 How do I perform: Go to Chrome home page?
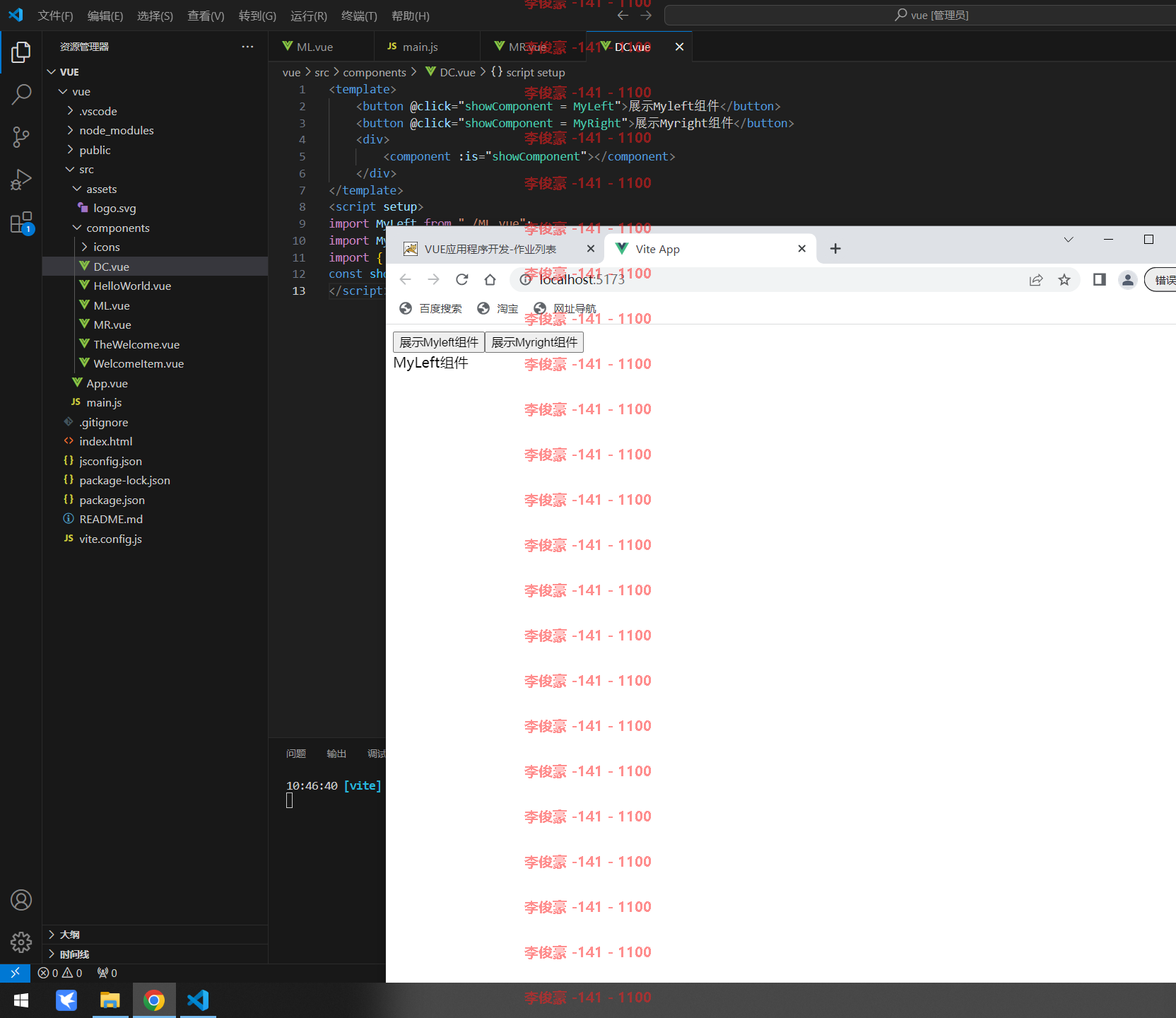490,280
